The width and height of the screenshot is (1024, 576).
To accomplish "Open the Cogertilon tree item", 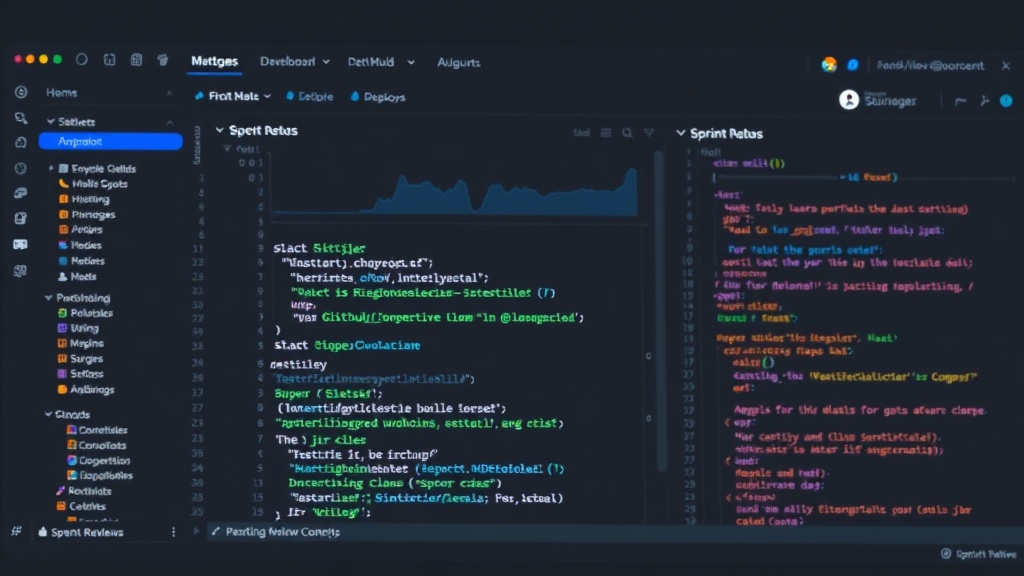I will pyautogui.click(x=104, y=460).
